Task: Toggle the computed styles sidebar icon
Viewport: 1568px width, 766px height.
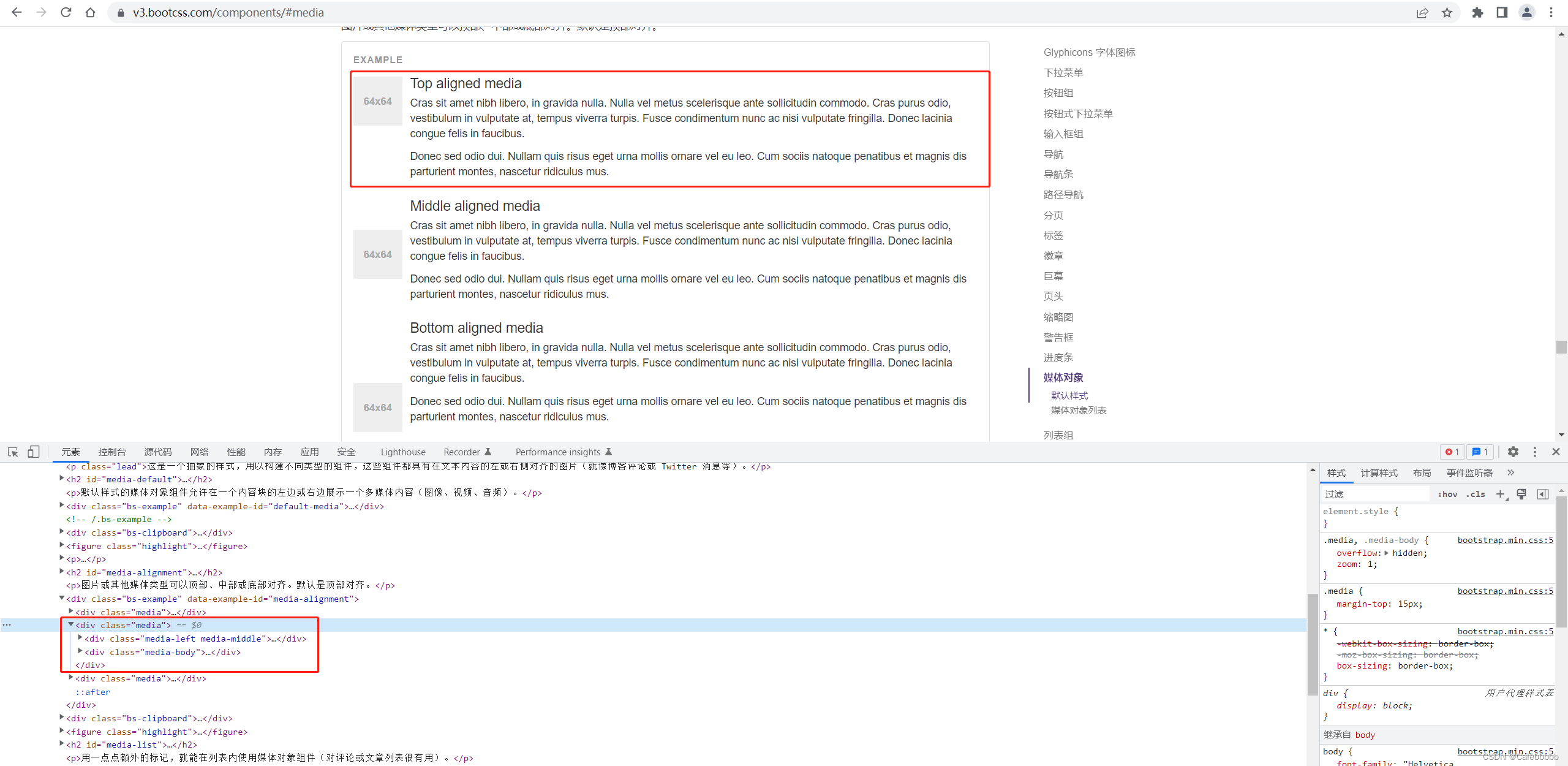Action: [x=1543, y=494]
